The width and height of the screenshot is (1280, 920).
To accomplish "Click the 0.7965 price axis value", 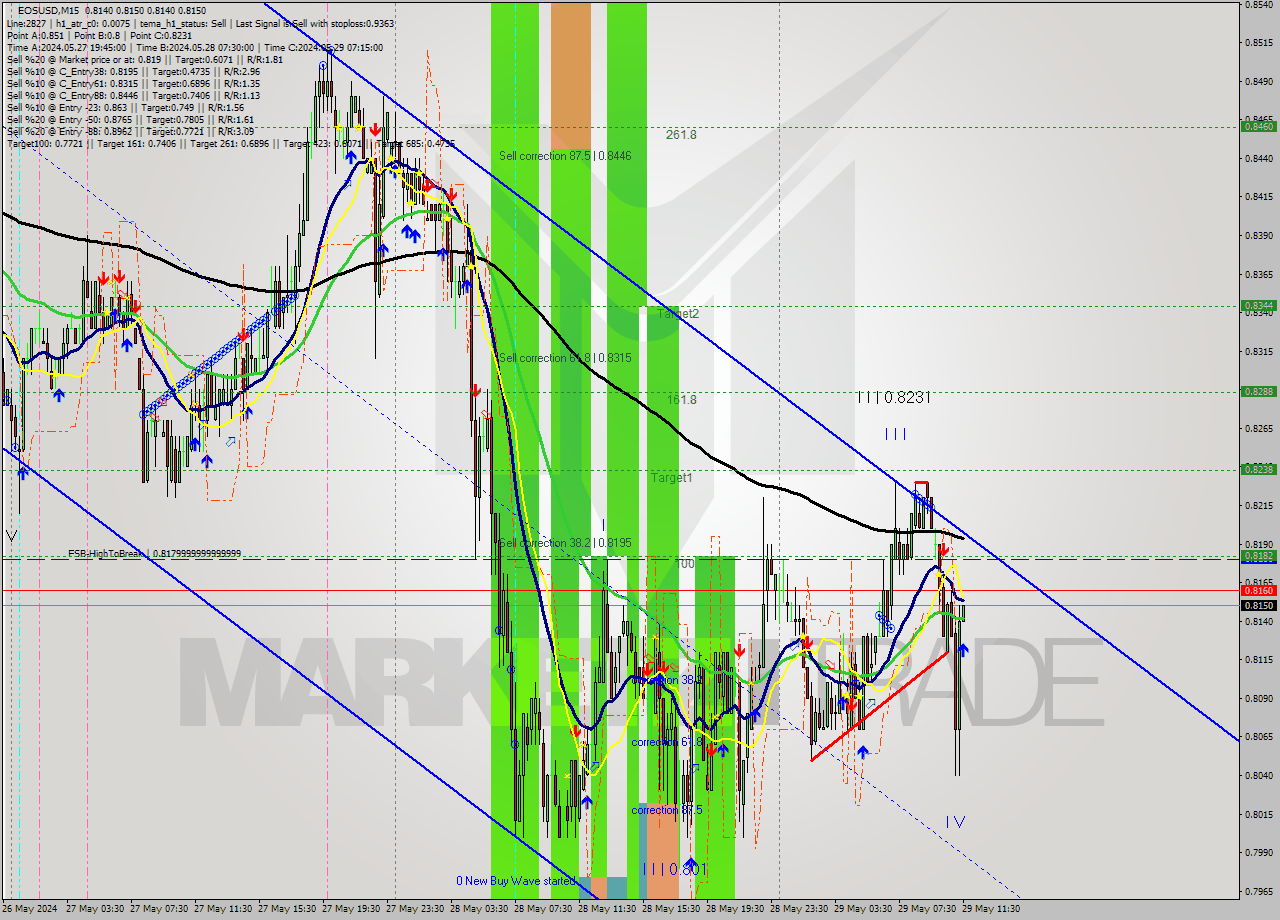I will point(1258,891).
